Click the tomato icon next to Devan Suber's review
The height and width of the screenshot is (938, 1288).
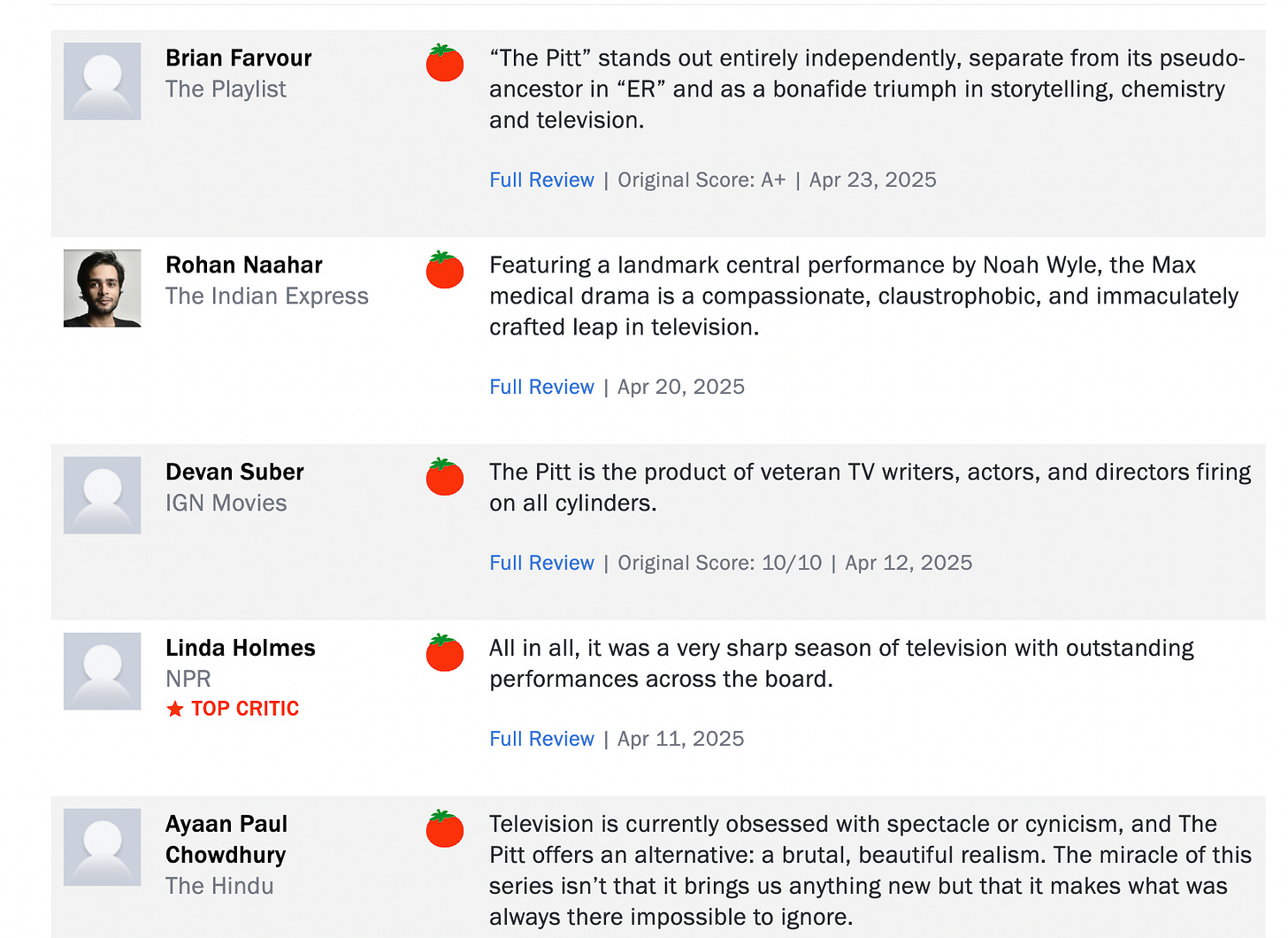445,477
